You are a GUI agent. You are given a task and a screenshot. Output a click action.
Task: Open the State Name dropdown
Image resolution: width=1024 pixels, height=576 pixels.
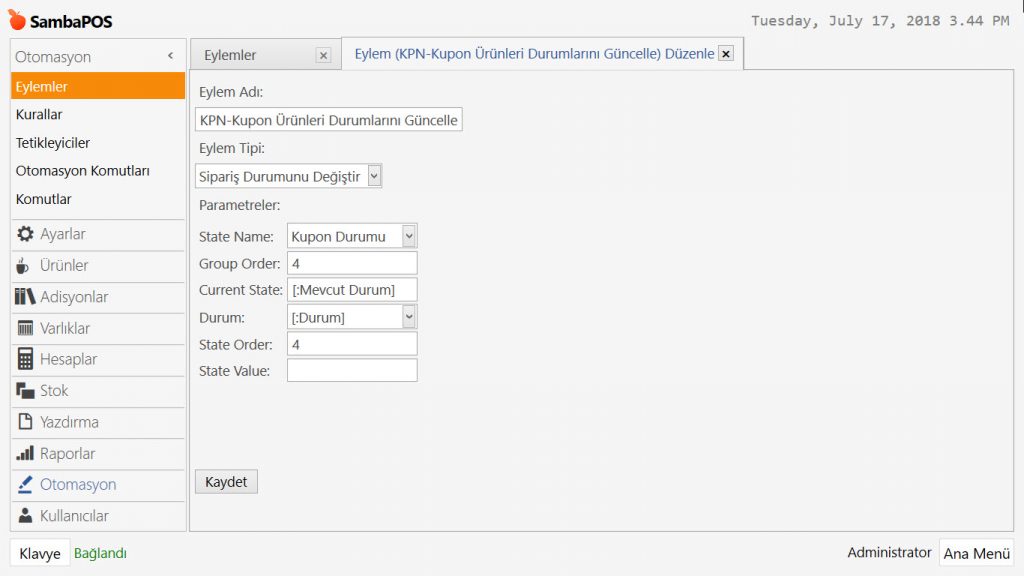click(x=408, y=236)
